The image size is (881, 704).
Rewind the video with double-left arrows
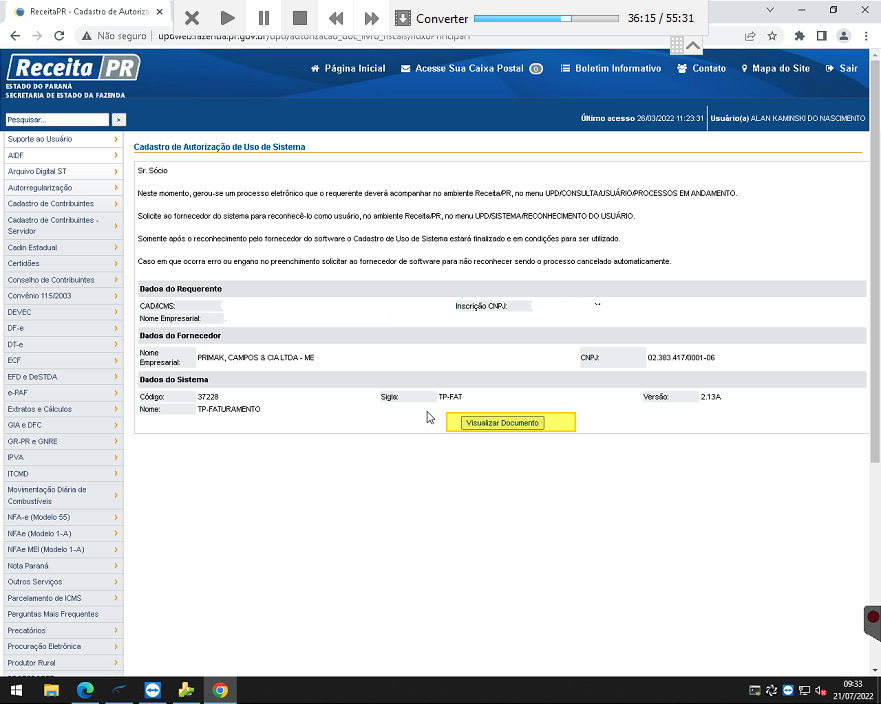[x=336, y=18]
